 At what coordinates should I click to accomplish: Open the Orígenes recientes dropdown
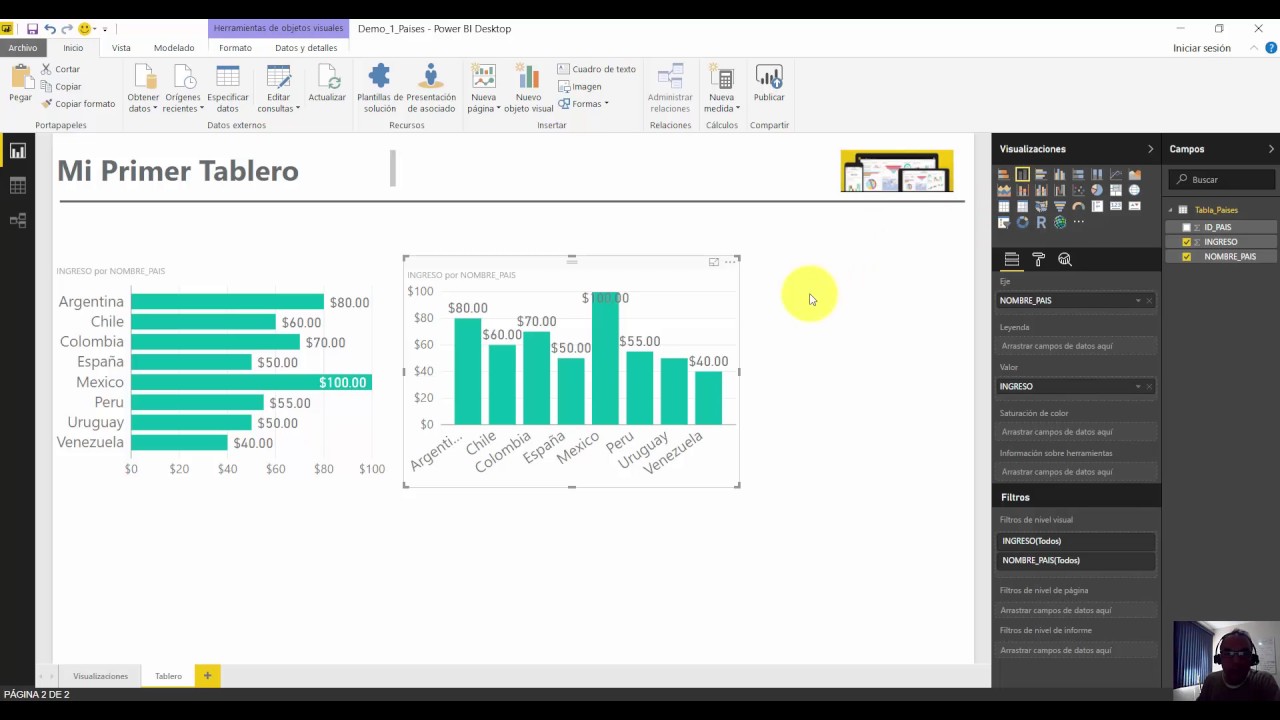tap(183, 88)
